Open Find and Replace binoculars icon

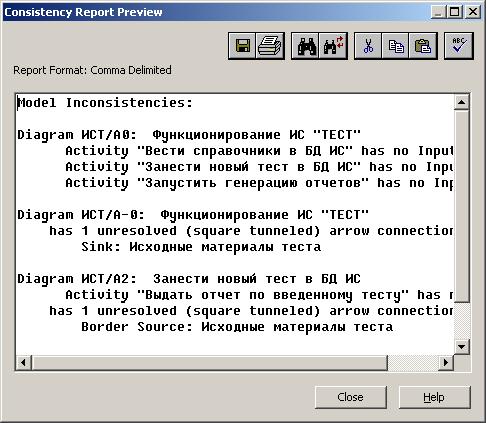tap(333, 46)
